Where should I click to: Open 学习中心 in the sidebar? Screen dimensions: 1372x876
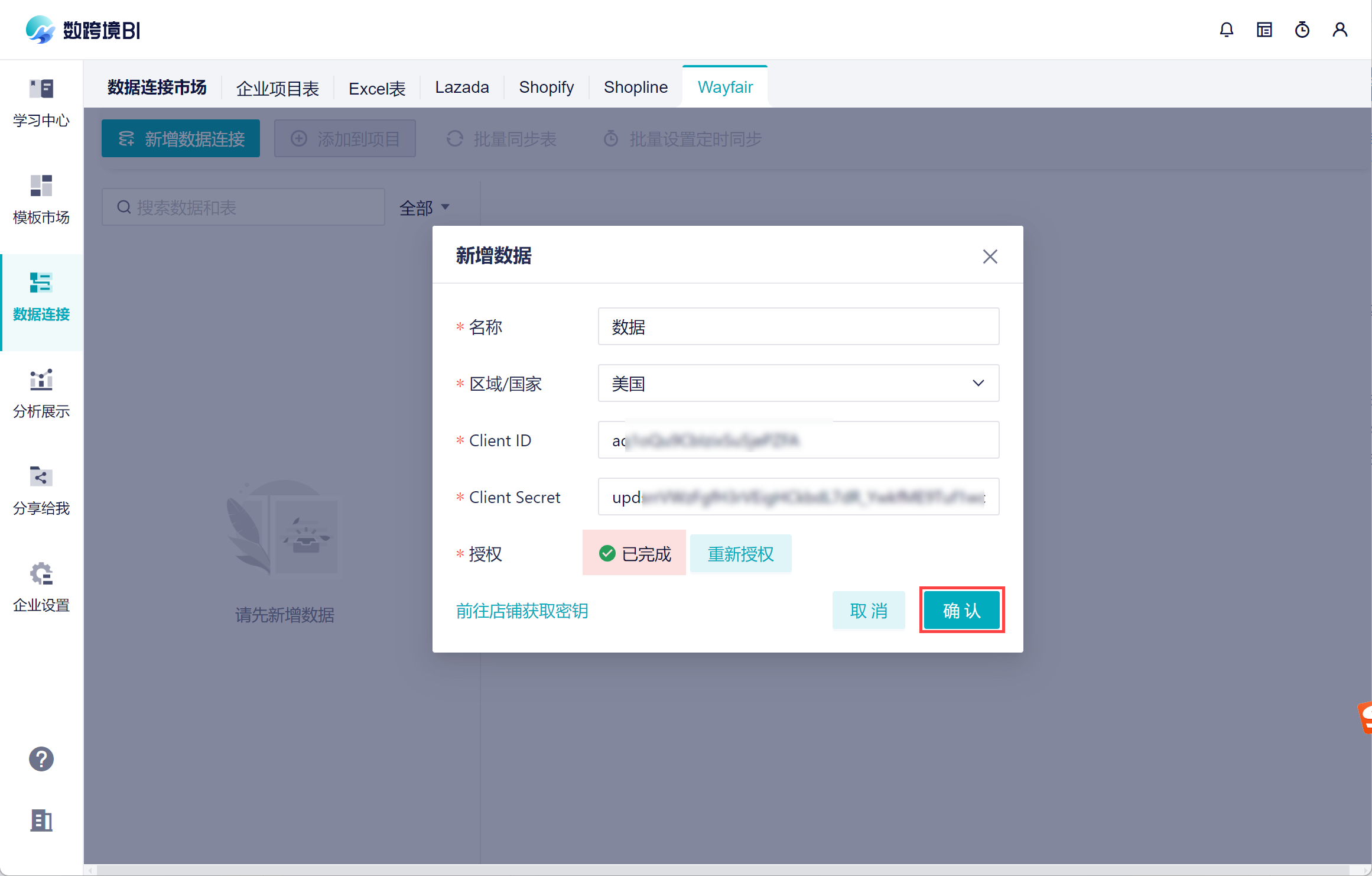[41, 103]
